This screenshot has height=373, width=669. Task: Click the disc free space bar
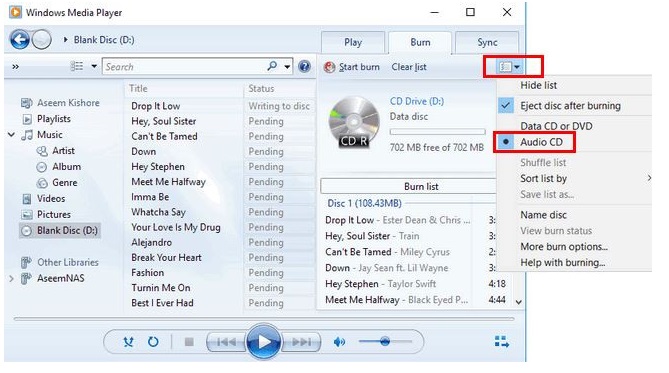(x=437, y=131)
